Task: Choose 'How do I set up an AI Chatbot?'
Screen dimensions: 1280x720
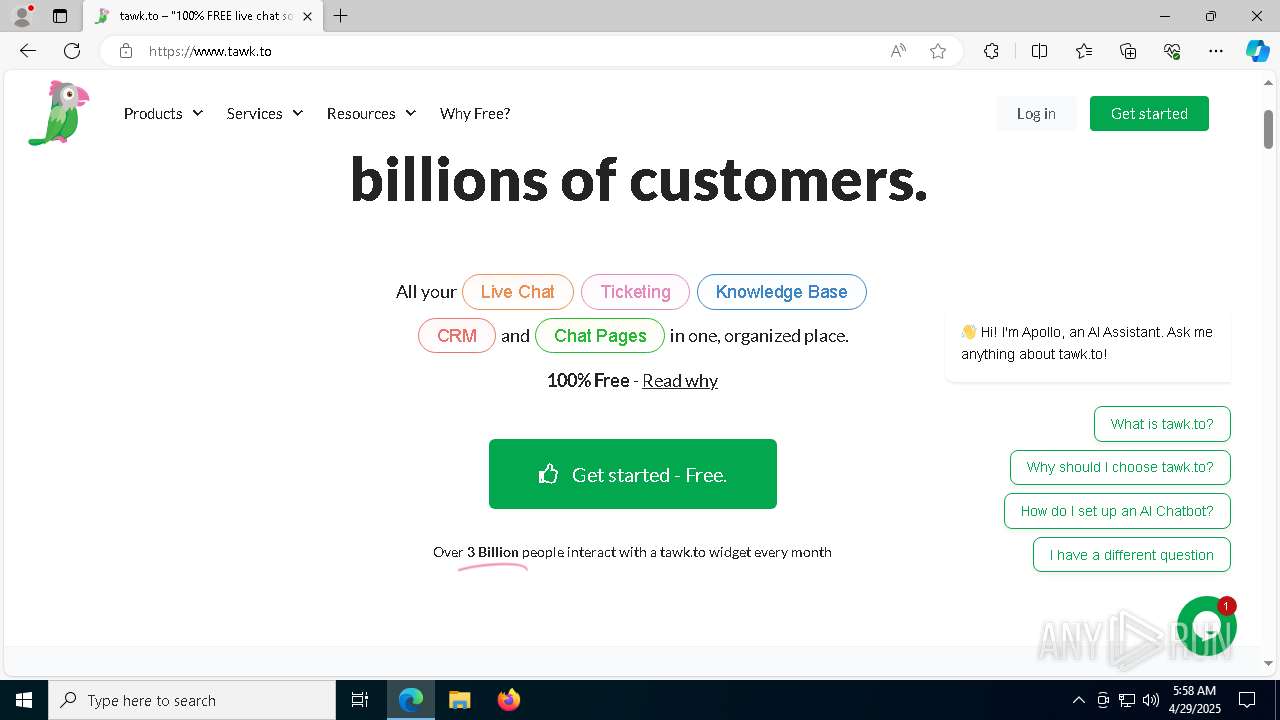Action: pyautogui.click(x=1117, y=511)
